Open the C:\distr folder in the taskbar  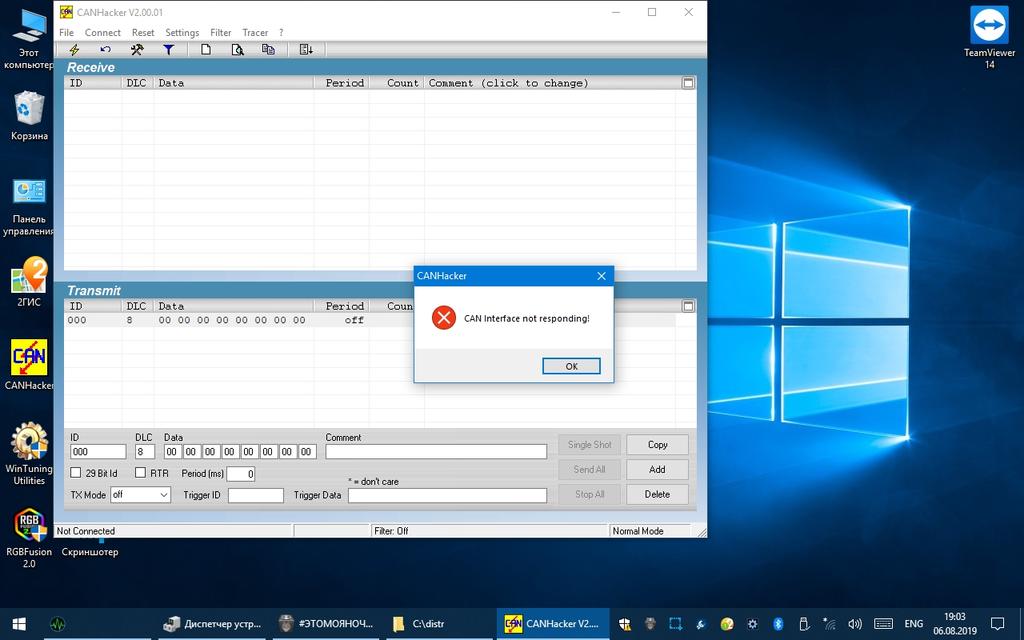[432, 623]
